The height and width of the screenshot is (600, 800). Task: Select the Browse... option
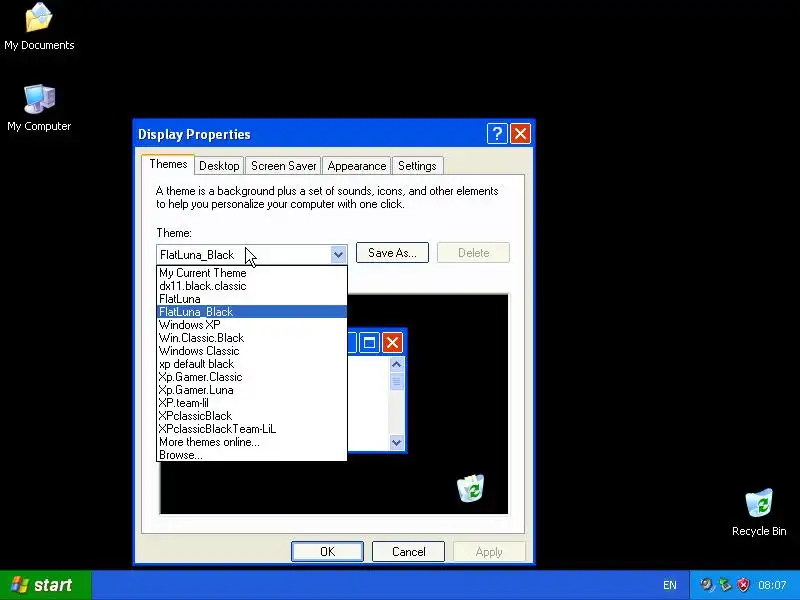coord(252,455)
